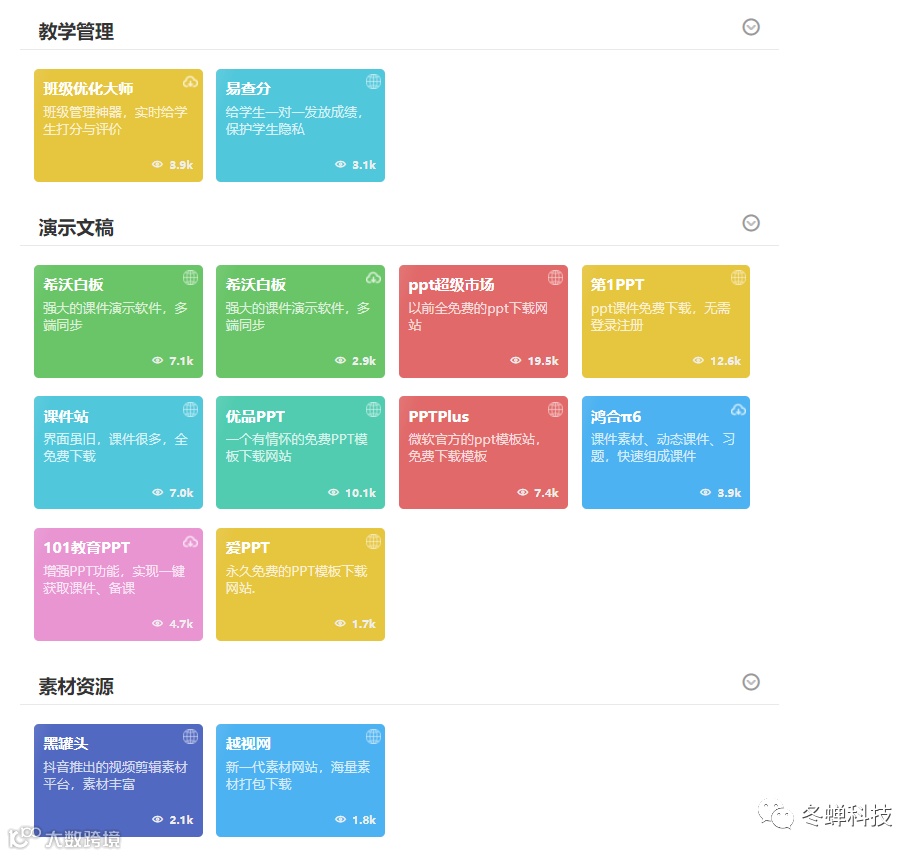This screenshot has height=856, width=922.
Task: Click the 教学管理 section heading
Action: coord(76,32)
